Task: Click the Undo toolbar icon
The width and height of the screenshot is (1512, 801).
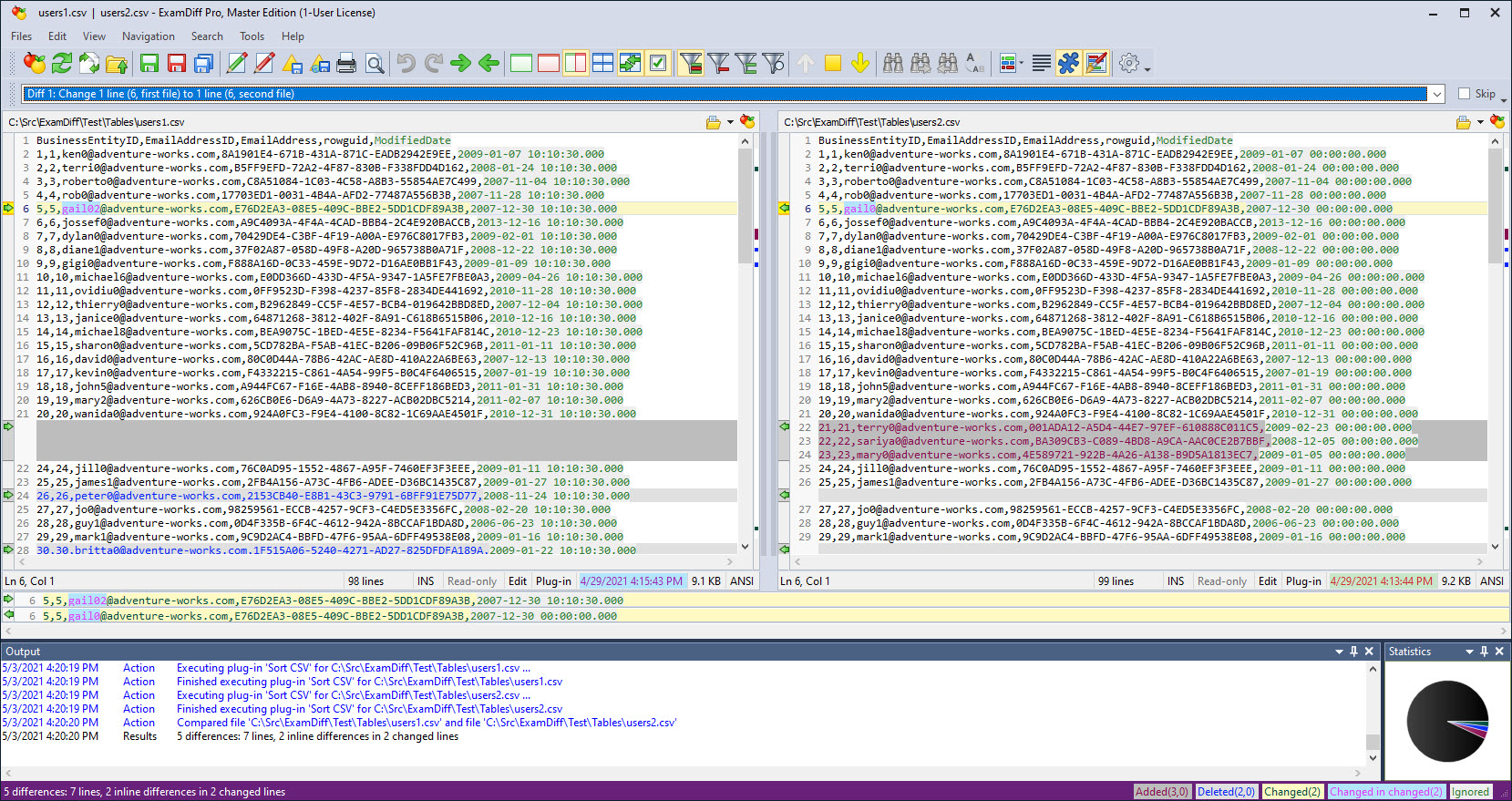Action: tap(406, 63)
